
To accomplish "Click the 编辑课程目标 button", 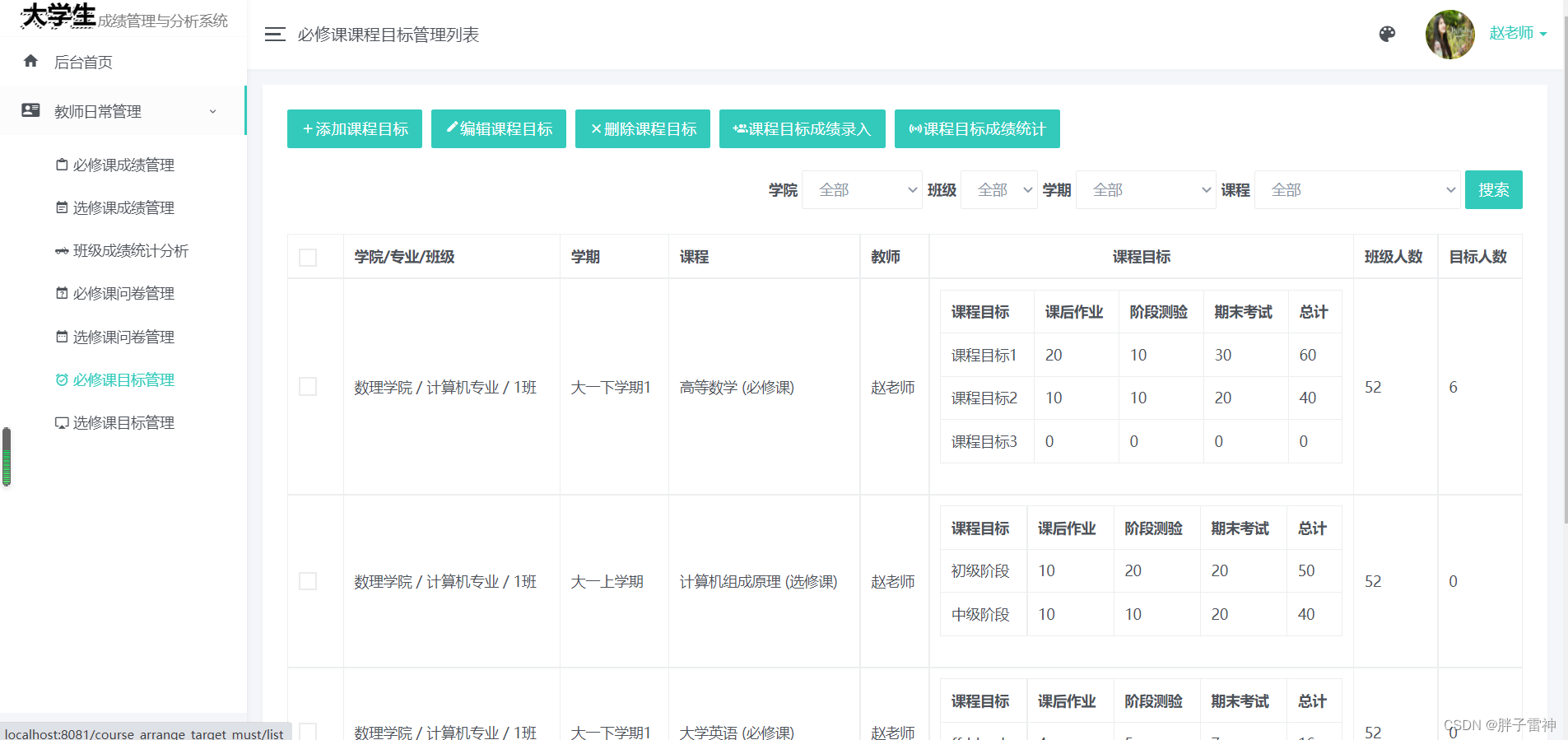I will click(499, 129).
